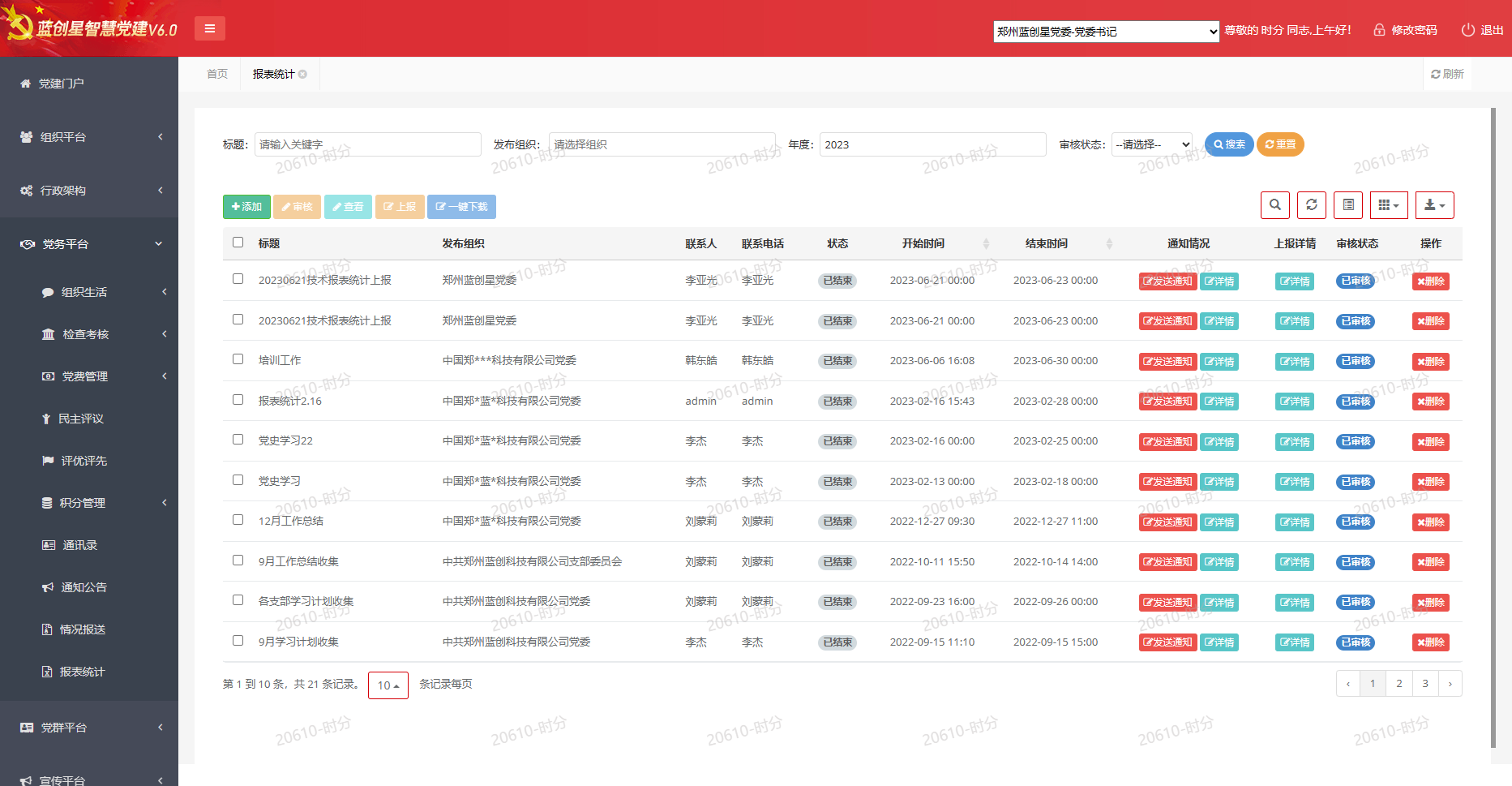Screen dimensions: 1512x786
Task: Click the 退出 power icon
Action: [1467, 30]
